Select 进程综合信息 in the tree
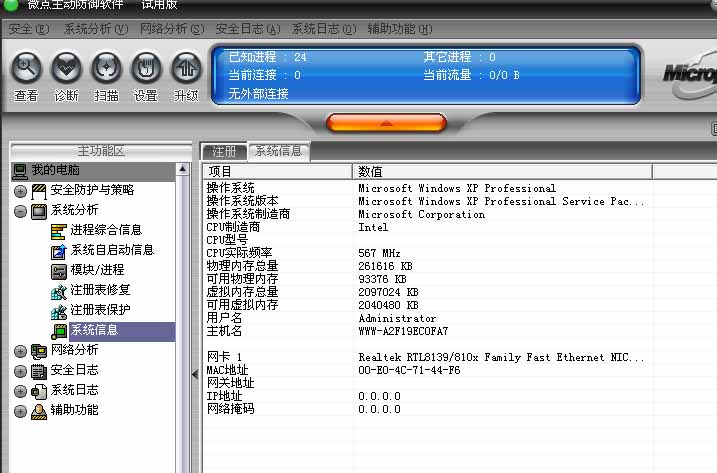The height and width of the screenshot is (473, 717). pyautogui.click(x=106, y=230)
